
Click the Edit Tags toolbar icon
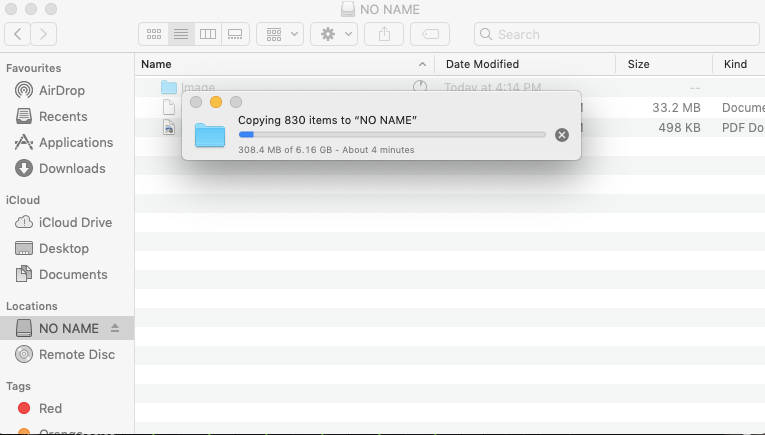click(x=430, y=34)
